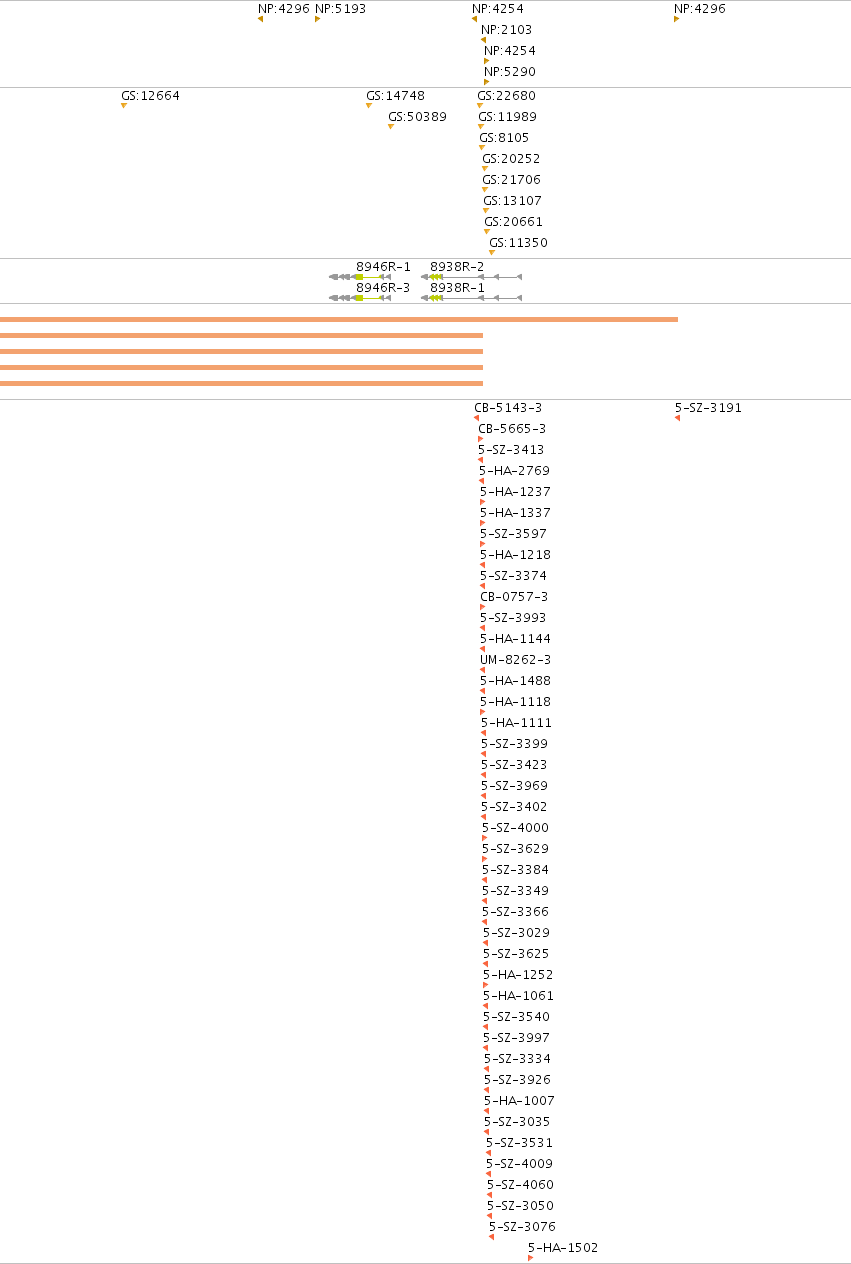
Task: Select insertion 5-SZ-3629
Action: coord(515,850)
